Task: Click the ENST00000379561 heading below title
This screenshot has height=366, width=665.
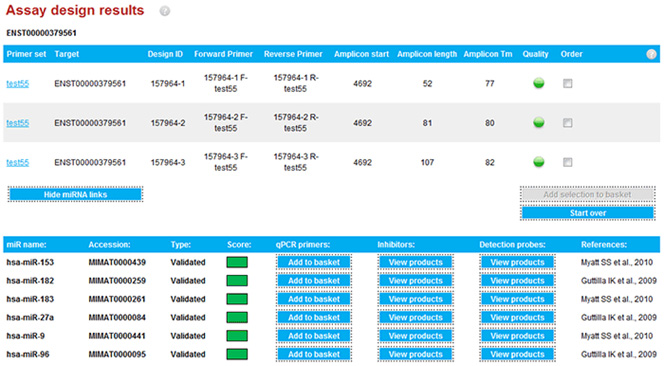Action: [x=41, y=33]
